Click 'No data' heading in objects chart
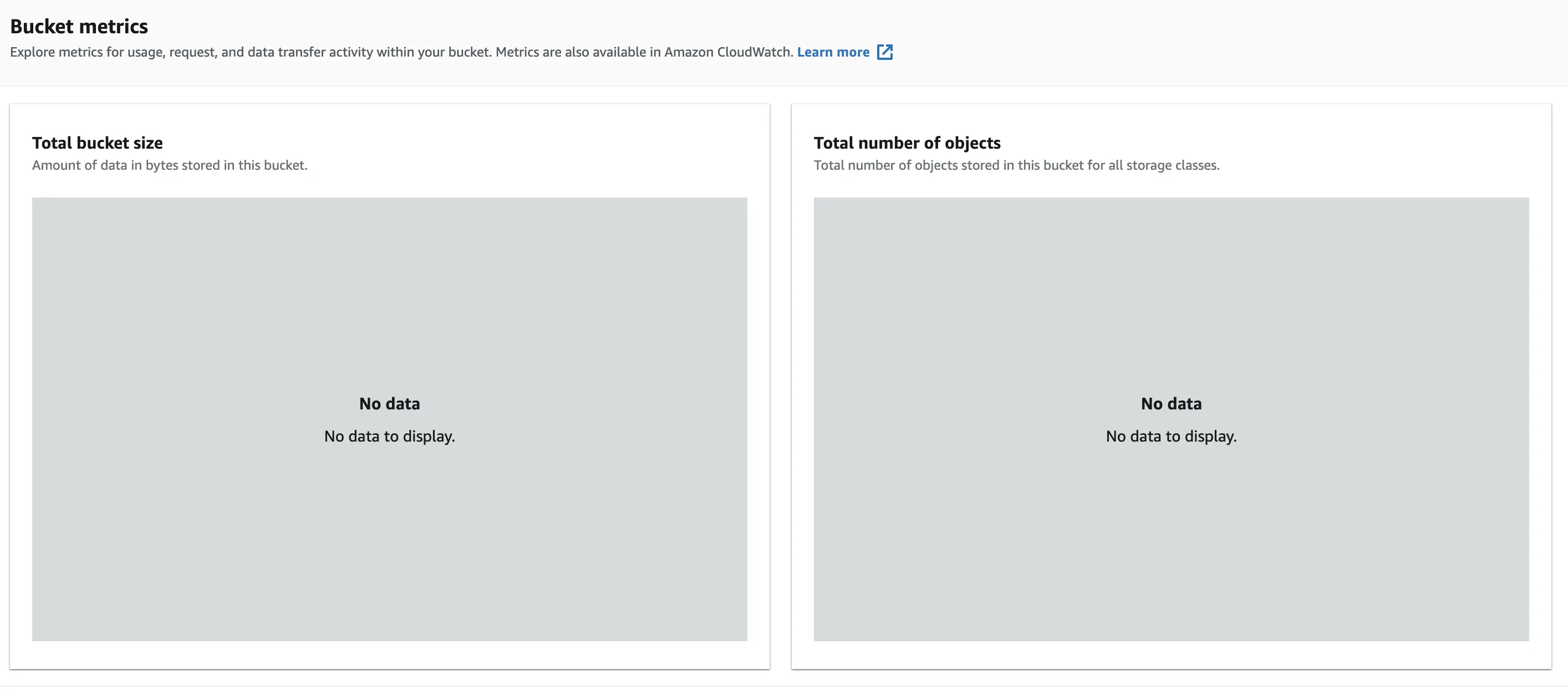This screenshot has width=1568, height=699. [1171, 404]
